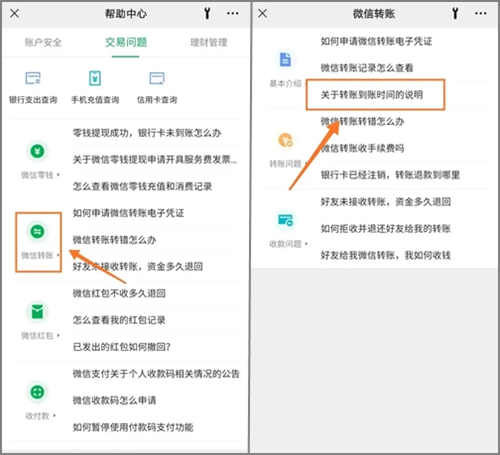Image resolution: width=500 pixels, height=455 pixels.
Task: Expand the 微信零钱 category label
Action: (x=40, y=175)
